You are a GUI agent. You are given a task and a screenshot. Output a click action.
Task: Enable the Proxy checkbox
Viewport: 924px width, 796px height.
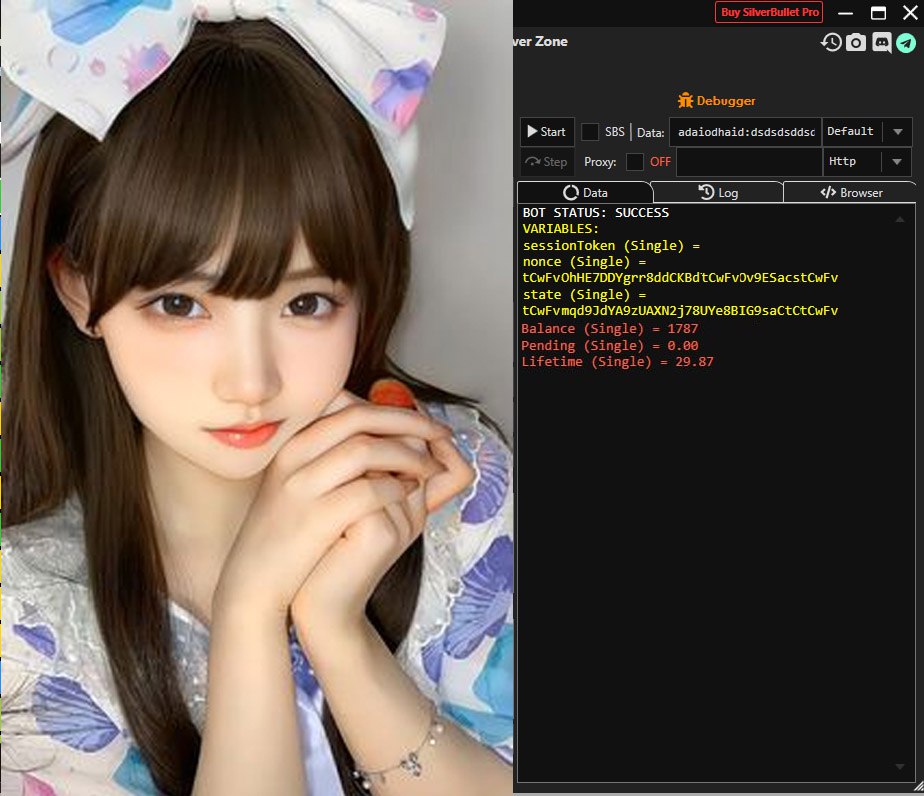[635, 161]
